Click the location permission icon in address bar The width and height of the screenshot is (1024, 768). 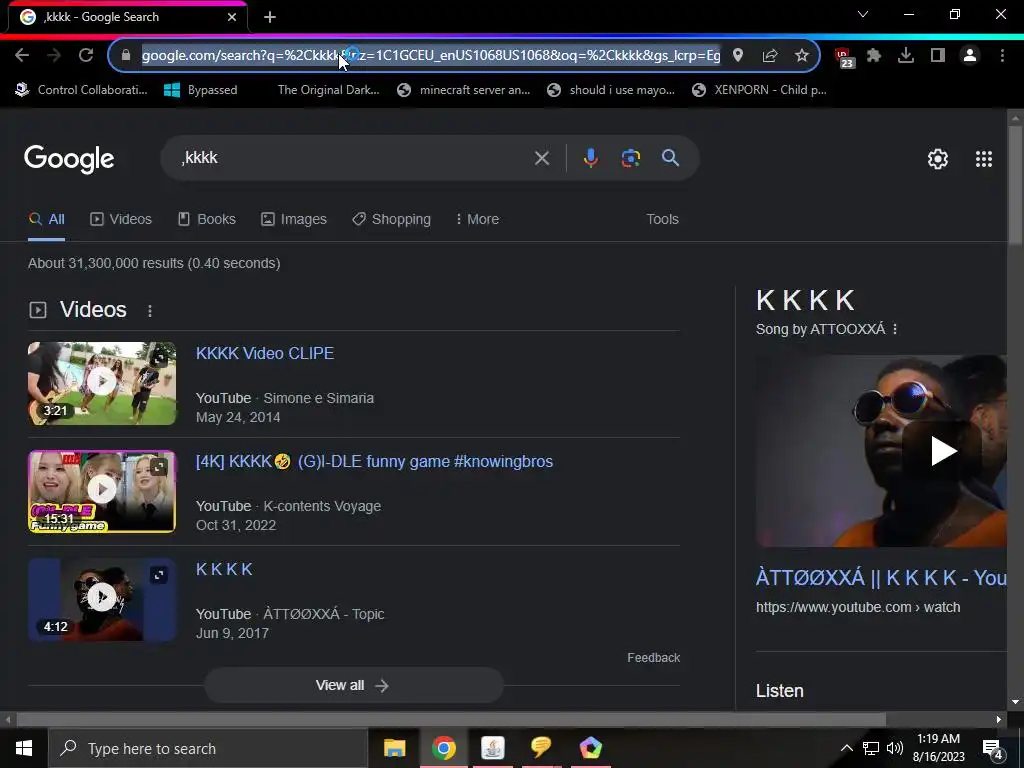[x=738, y=56]
